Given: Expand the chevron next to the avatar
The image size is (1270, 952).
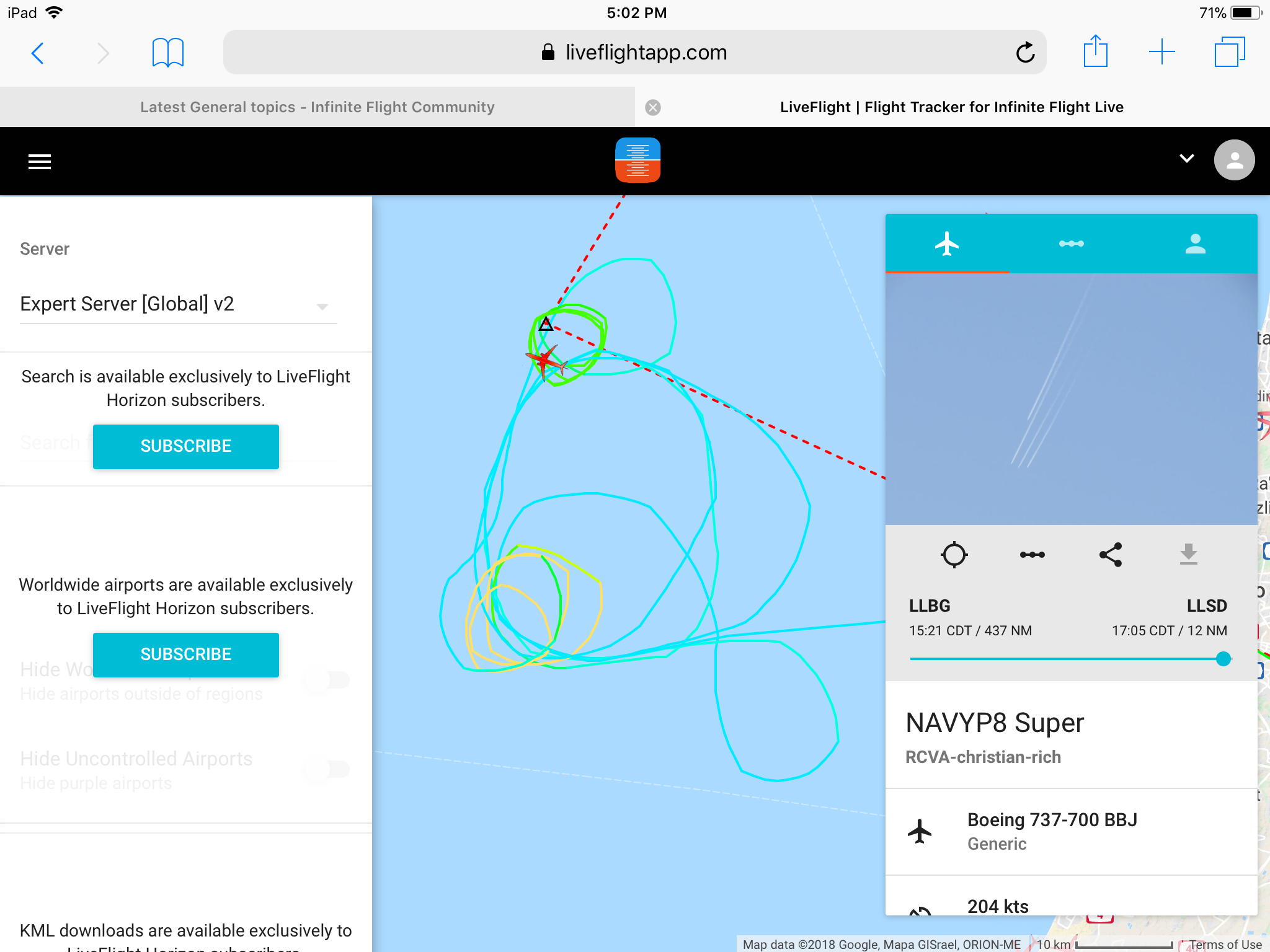Looking at the screenshot, I should click(1186, 159).
